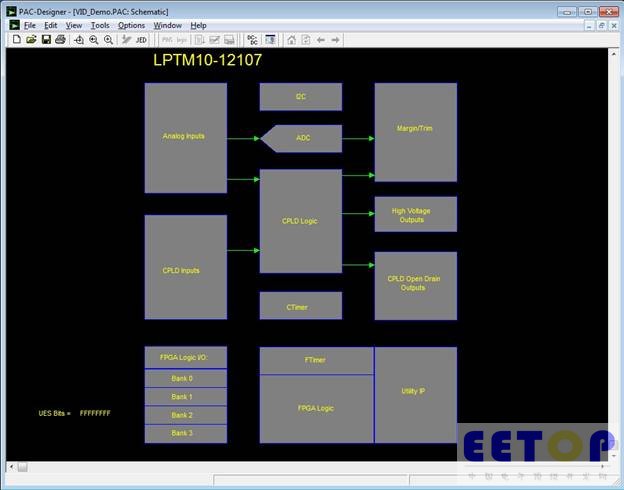Select the Analog Inputs block
Screen dimensions: 624x490
(x=186, y=138)
